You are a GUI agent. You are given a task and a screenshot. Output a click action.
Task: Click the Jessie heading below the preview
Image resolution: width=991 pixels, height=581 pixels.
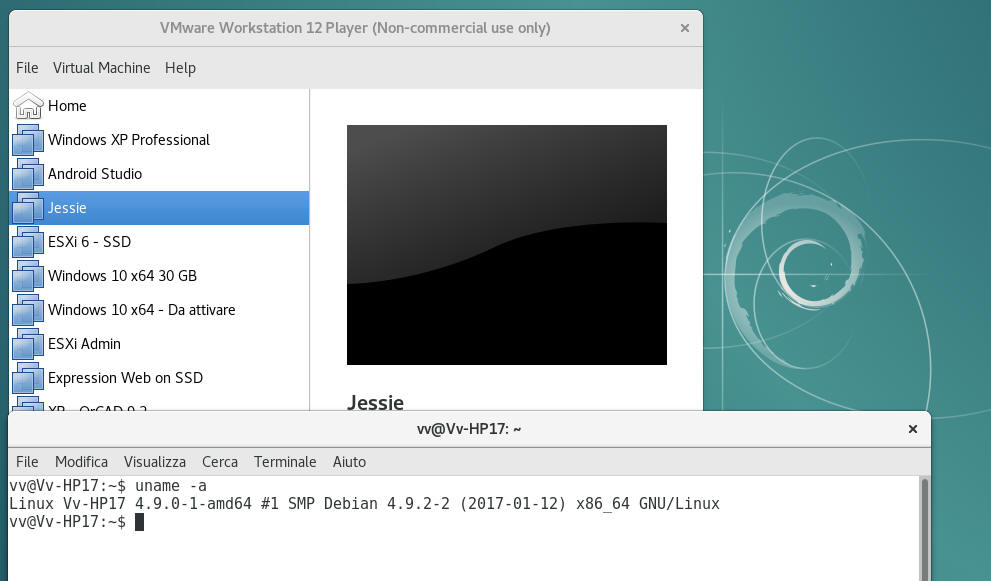coord(375,403)
